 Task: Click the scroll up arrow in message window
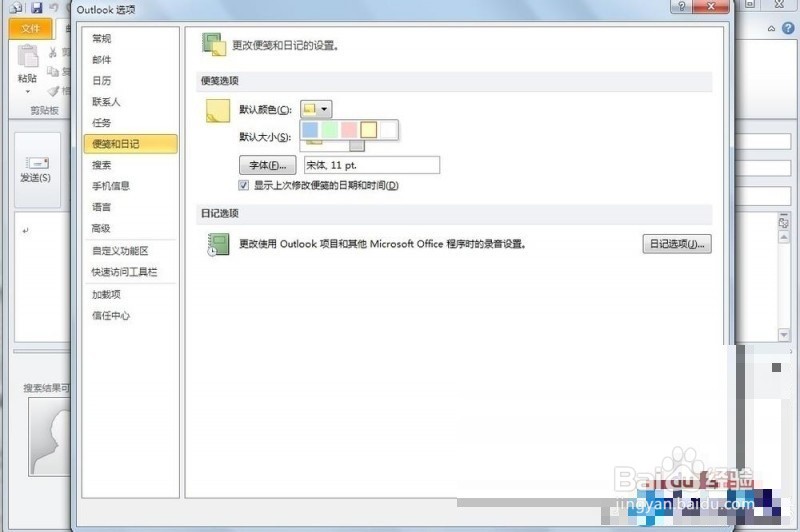[x=784, y=237]
